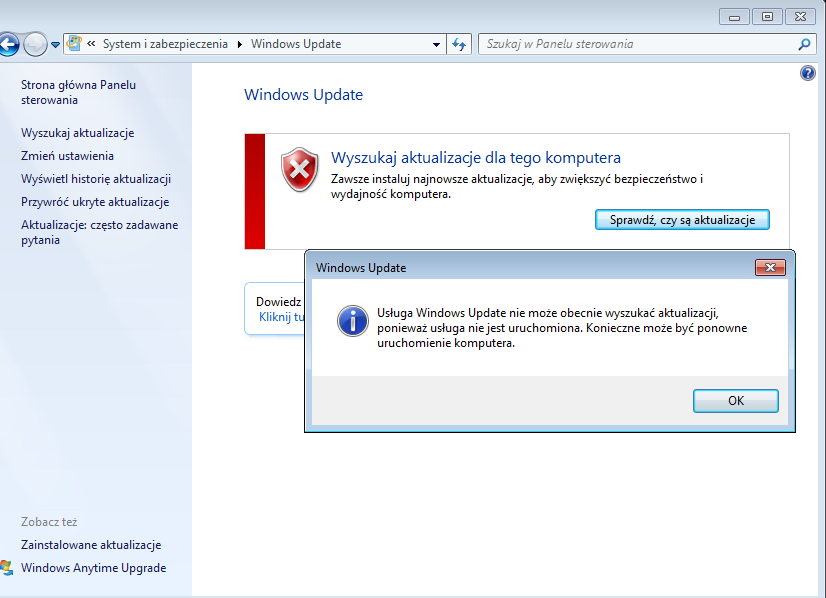Click the Zobacz też label
This screenshot has height=598, width=826.
coord(49,522)
